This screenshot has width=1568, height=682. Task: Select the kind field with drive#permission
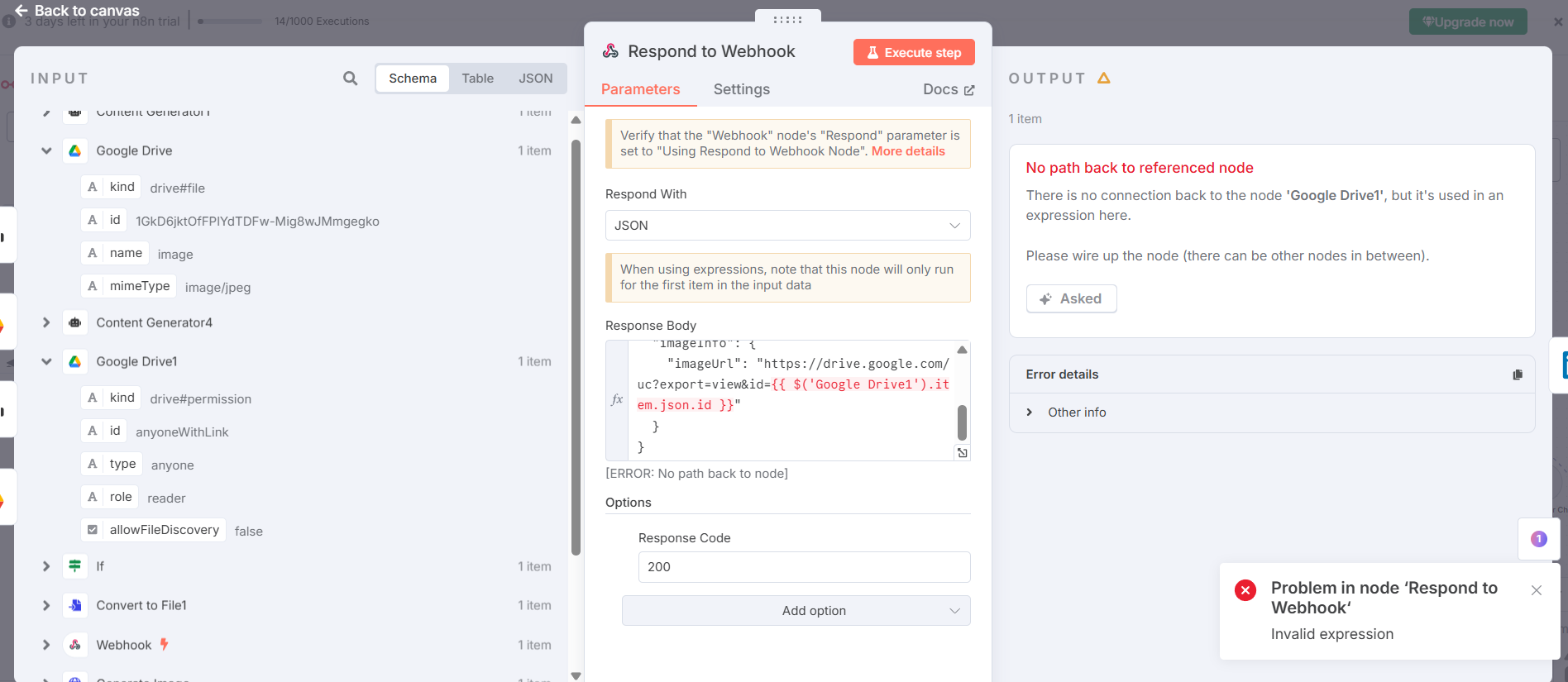(x=112, y=398)
